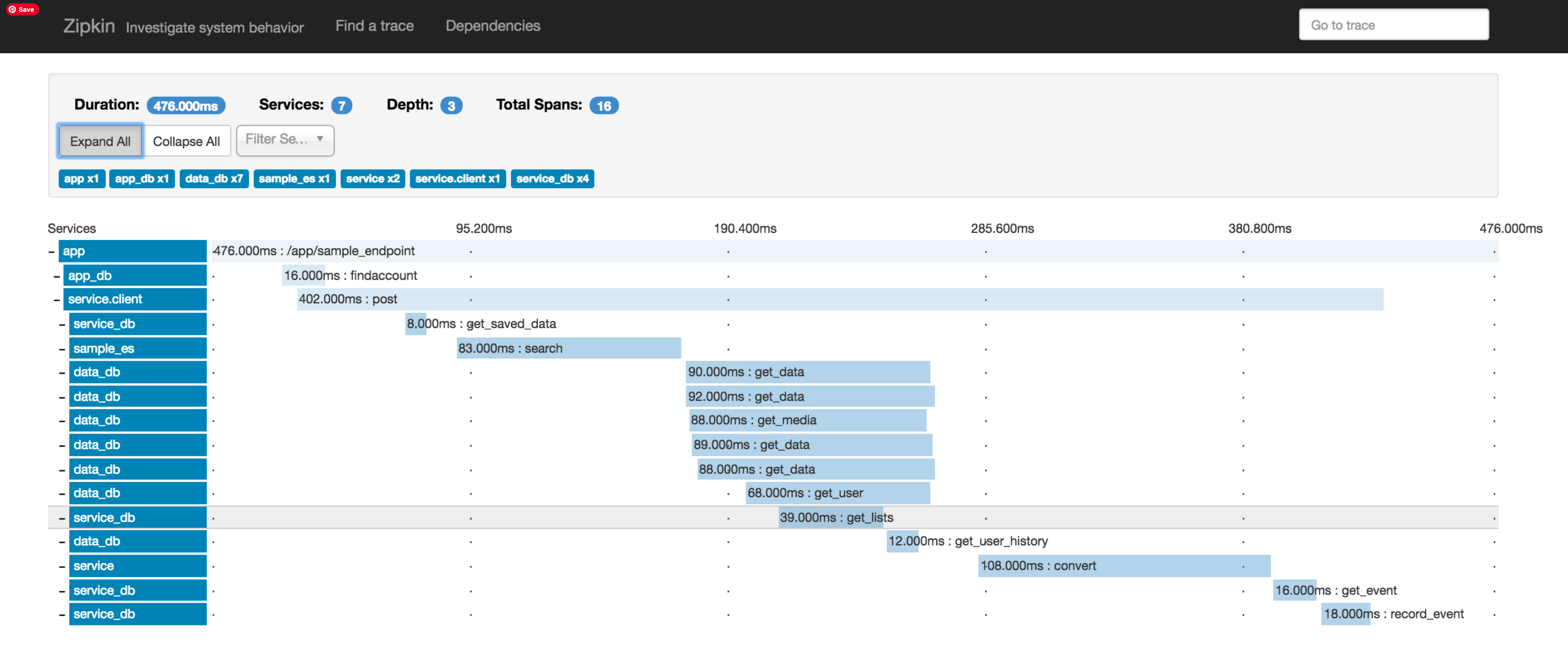Image resolution: width=1568 pixels, height=652 pixels.
Task: Select the service.client x1 service badge
Action: coord(458,179)
